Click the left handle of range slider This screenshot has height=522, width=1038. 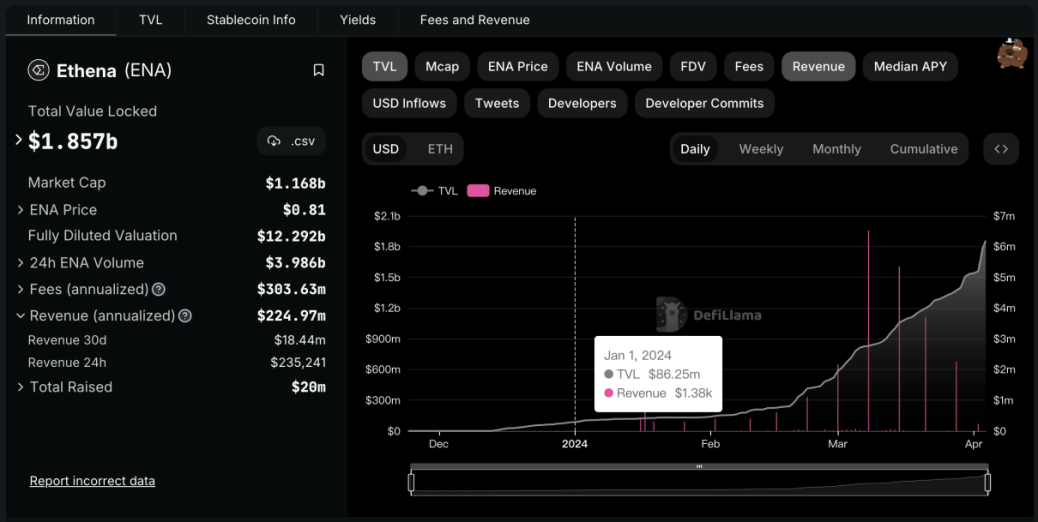point(411,482)
